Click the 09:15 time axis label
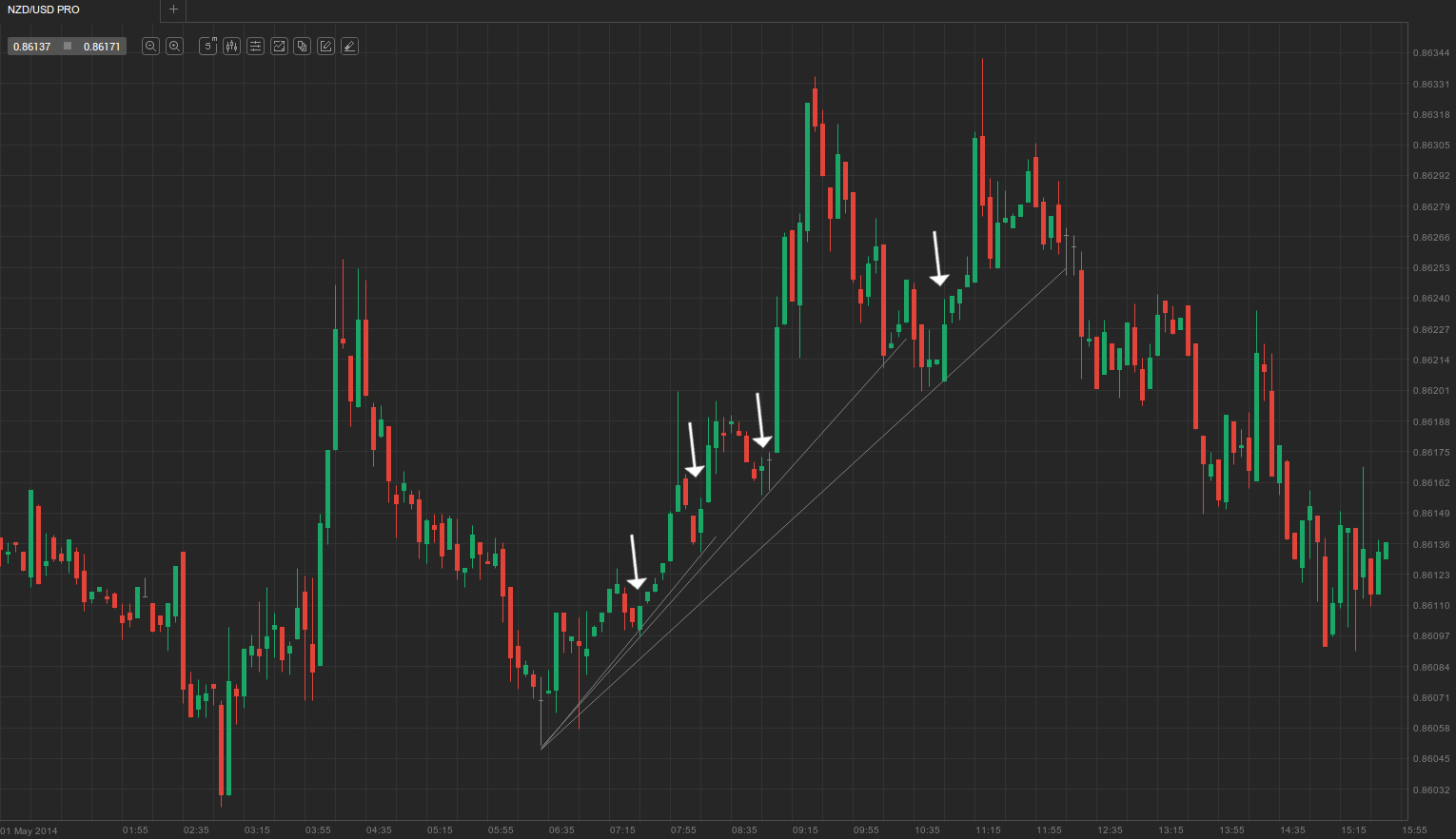The image size is (1456, 839). coord(805,830)
